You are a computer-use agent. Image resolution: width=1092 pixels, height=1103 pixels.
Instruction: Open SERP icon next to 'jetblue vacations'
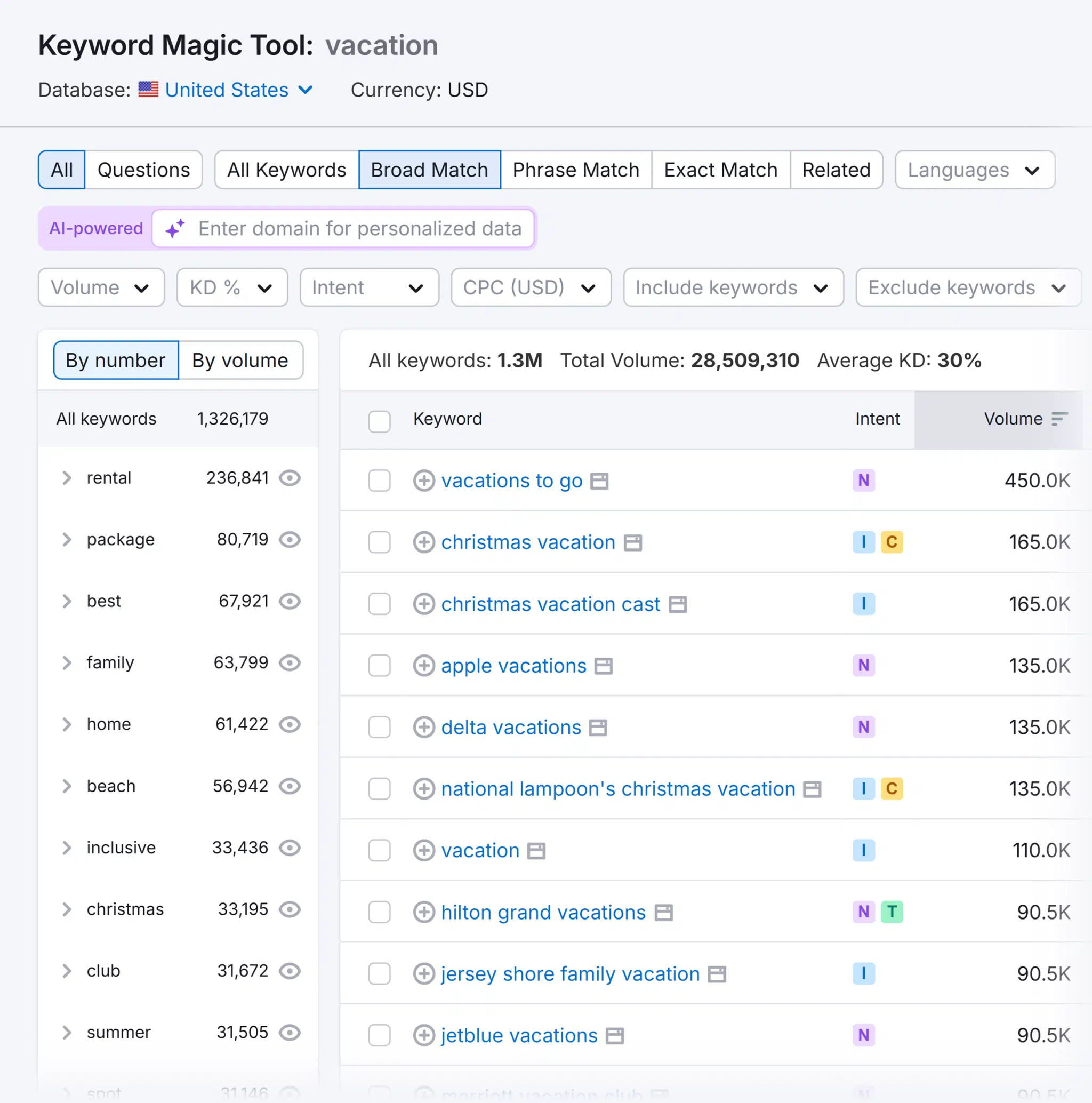pos(615,1036)
